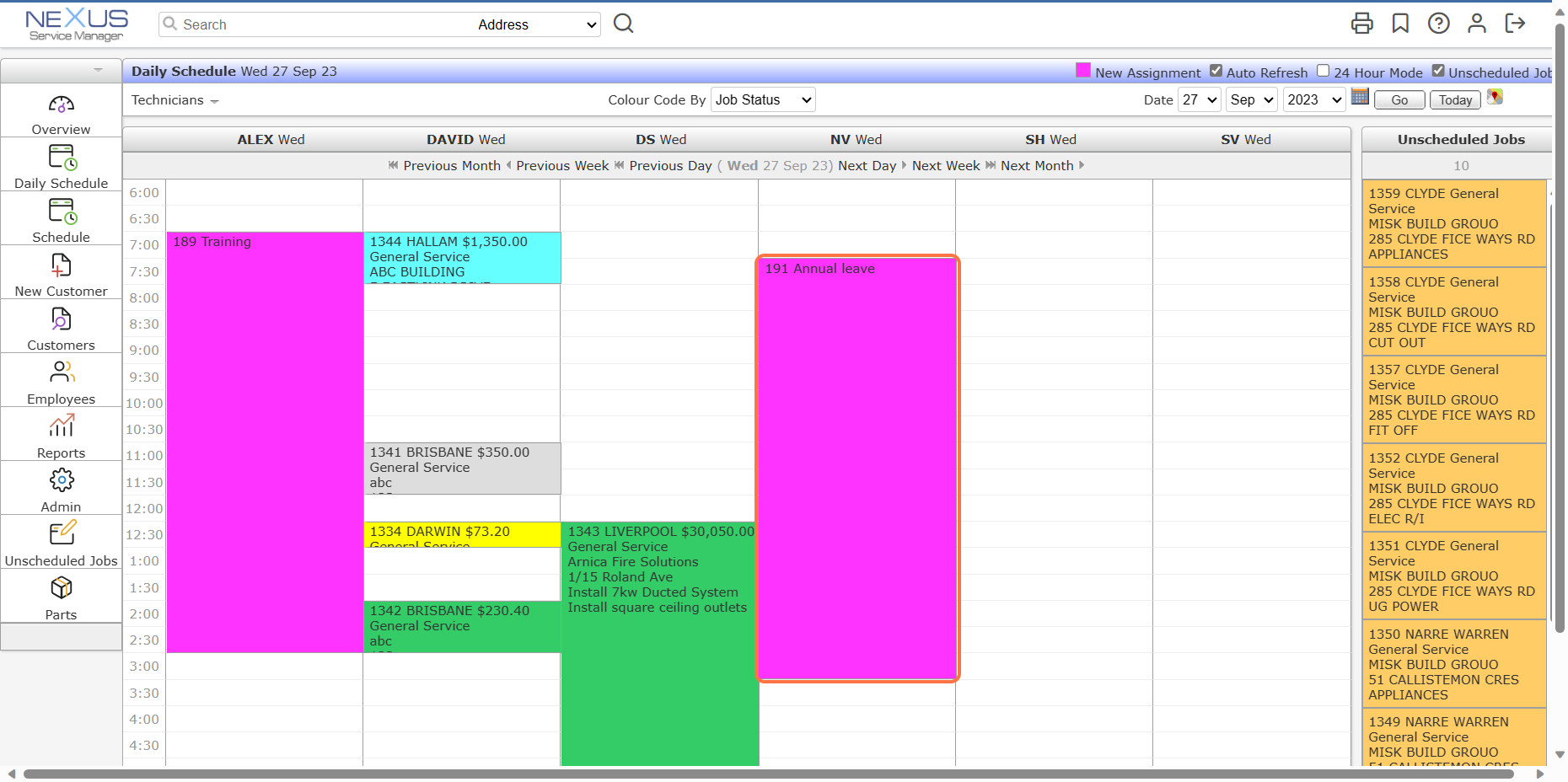
Task: Open Parts from the sidebar
Action: point(61,597)
